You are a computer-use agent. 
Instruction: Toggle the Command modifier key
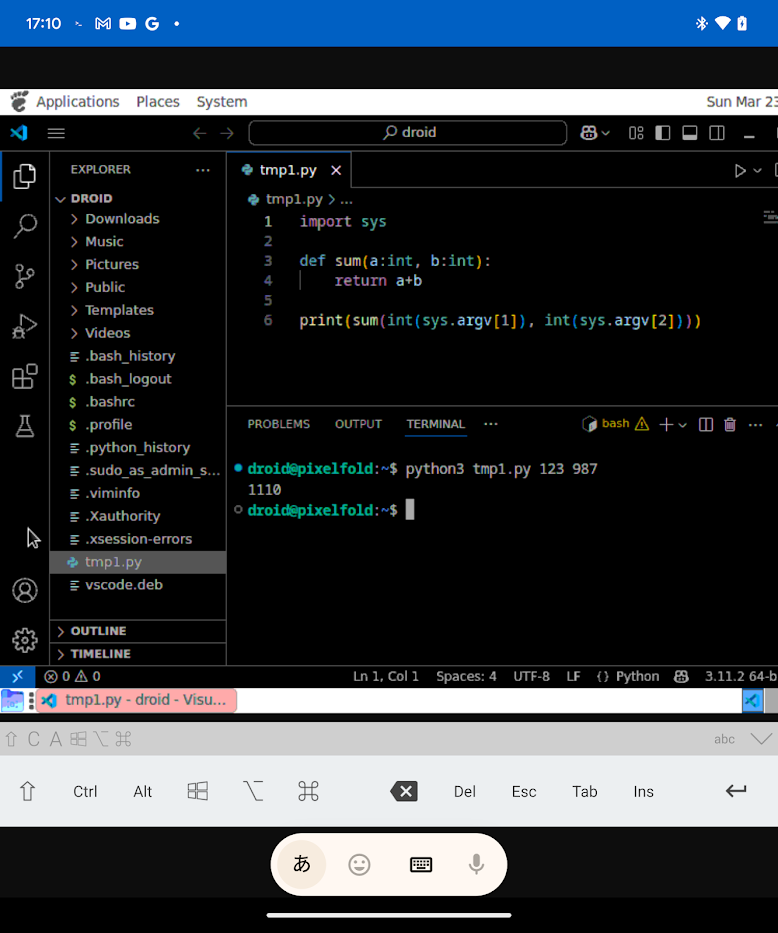click(x=308, y=791)
